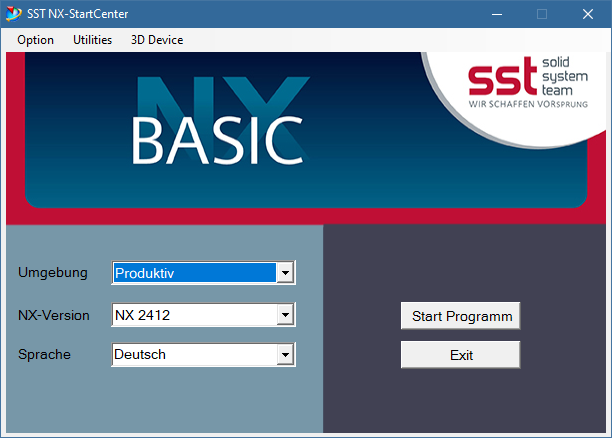Click the NX-Version label
This screenshot has height=438, width=612.
(x=54, y=315)
